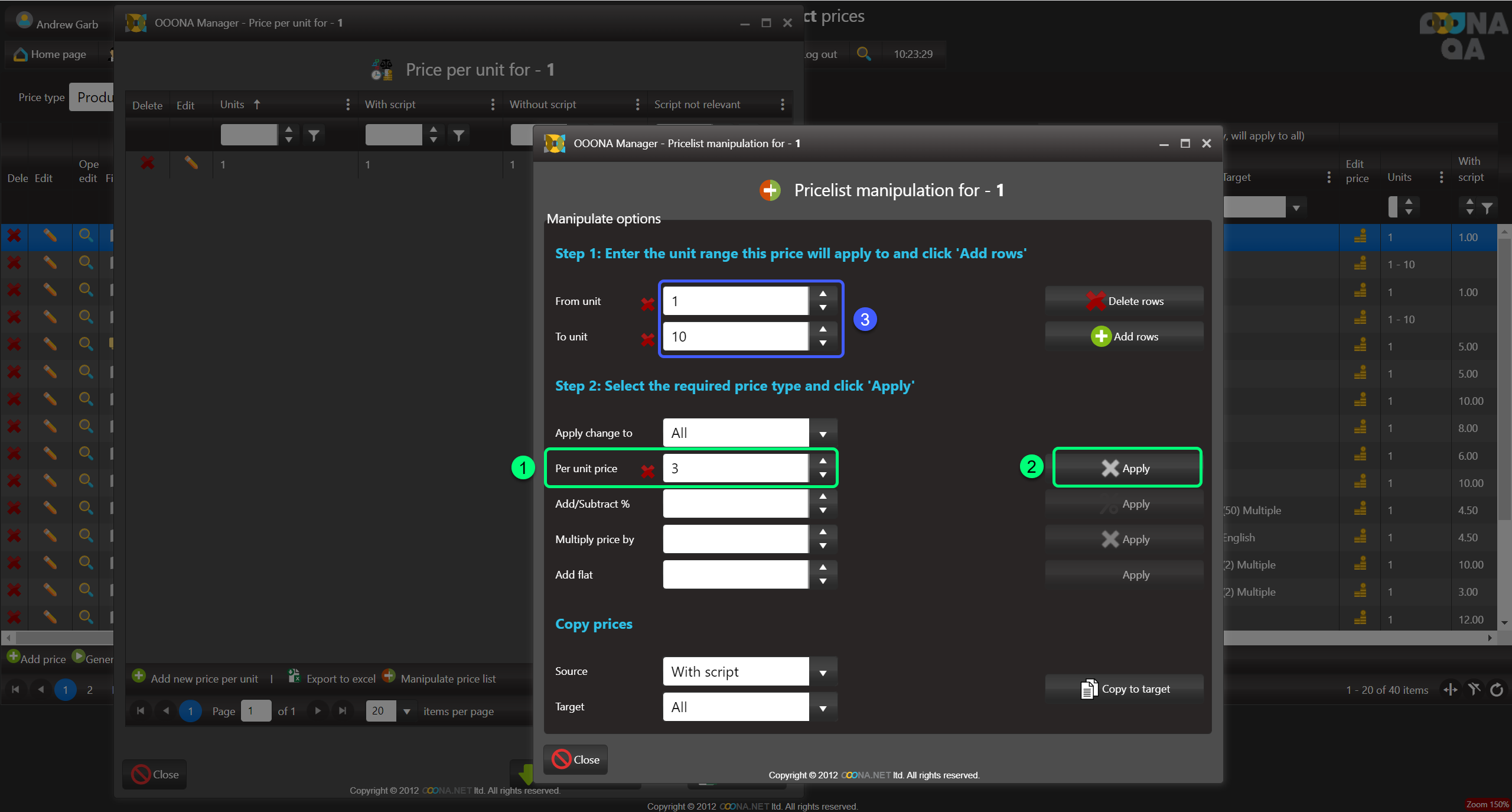Delete the units row with the red X icon
The height and width of the screenshot is (812, 1512).
point(148,163)
